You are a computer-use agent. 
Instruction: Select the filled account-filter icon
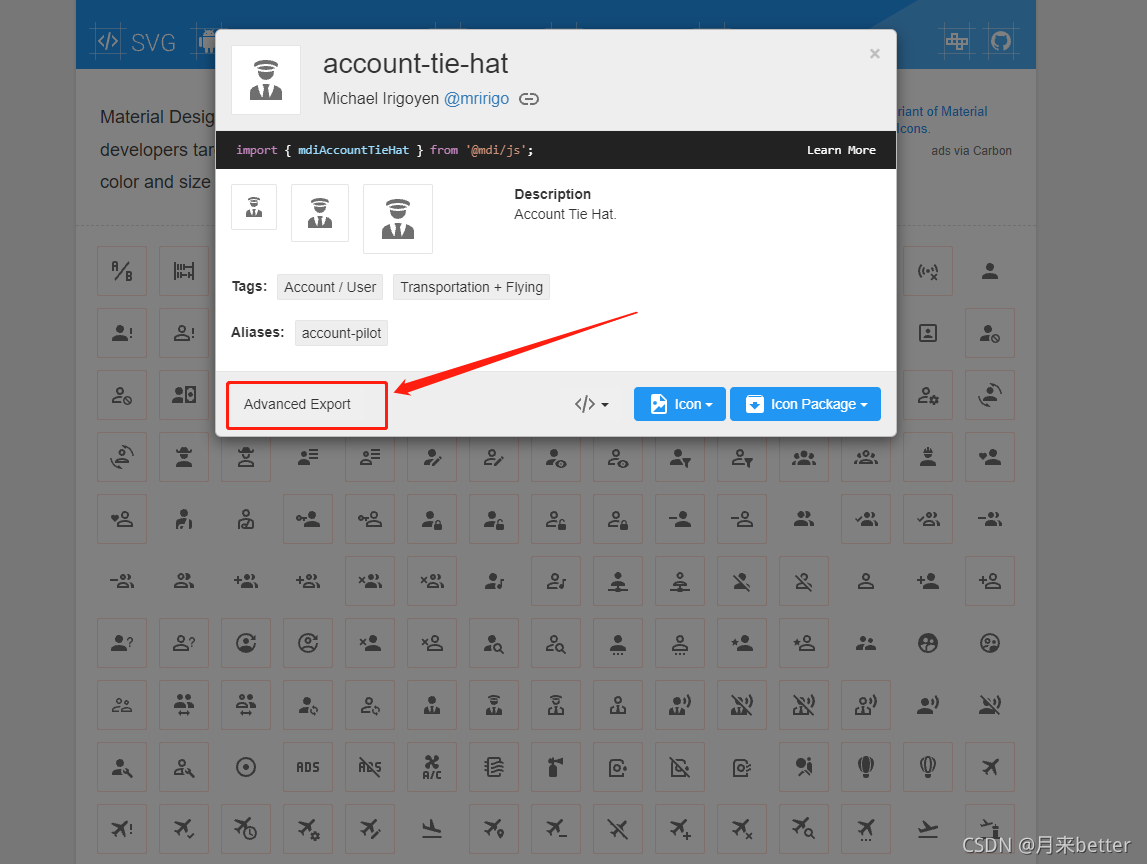[x=680, y=457]
